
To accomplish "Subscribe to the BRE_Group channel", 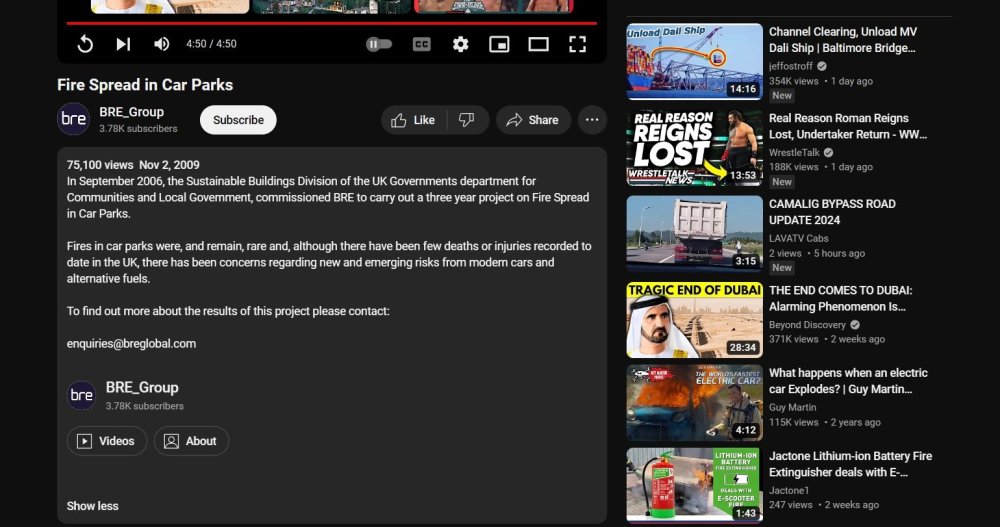I will (238, 120).
